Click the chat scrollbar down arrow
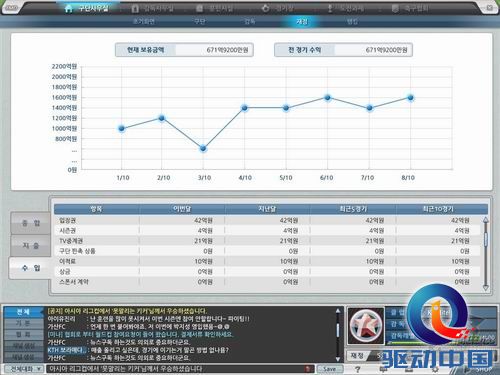 338,359
